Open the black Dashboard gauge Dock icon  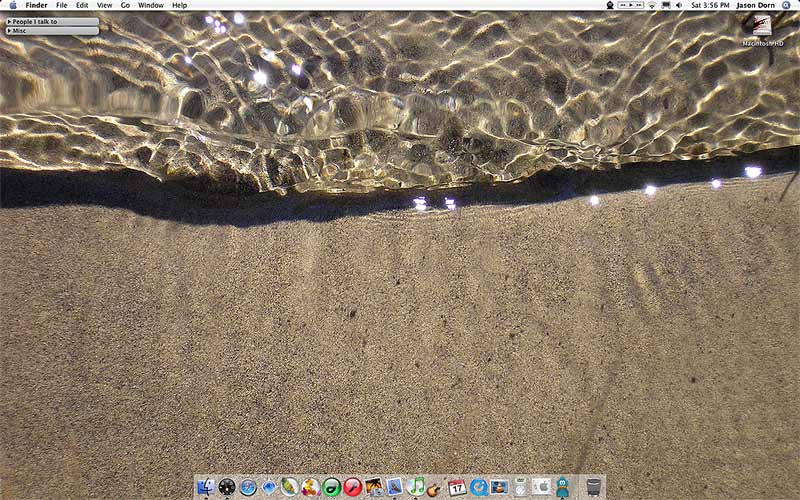coord(227,487)
